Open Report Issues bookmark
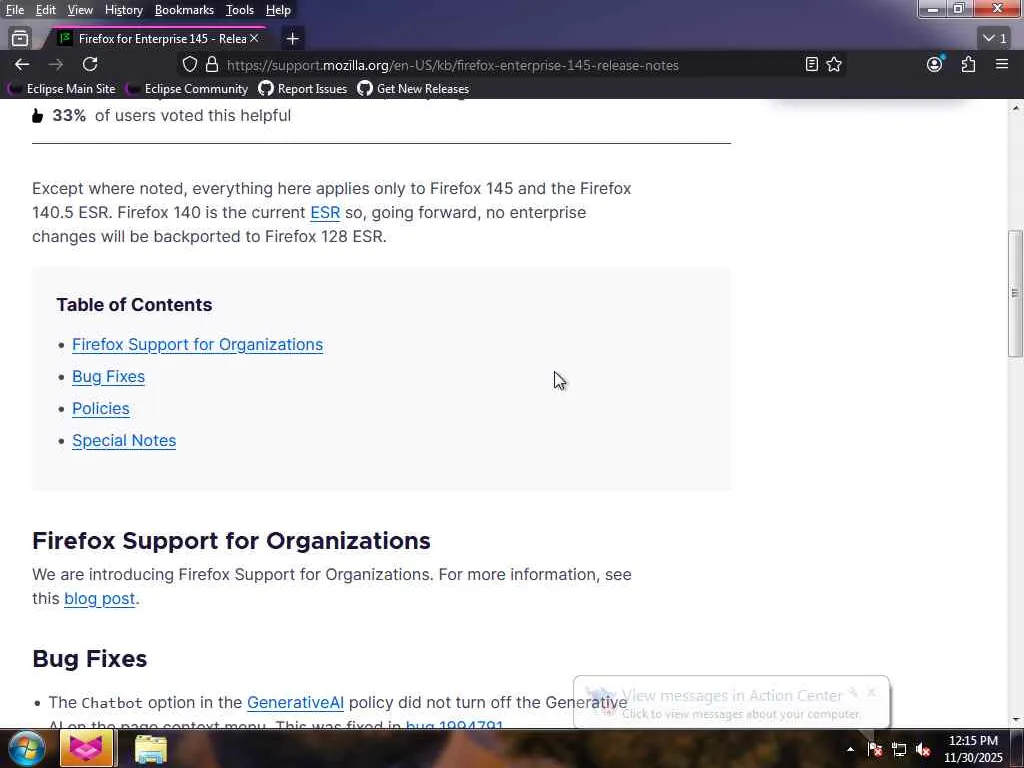This screenshot has height=768, width=1024. pos(303,88)
